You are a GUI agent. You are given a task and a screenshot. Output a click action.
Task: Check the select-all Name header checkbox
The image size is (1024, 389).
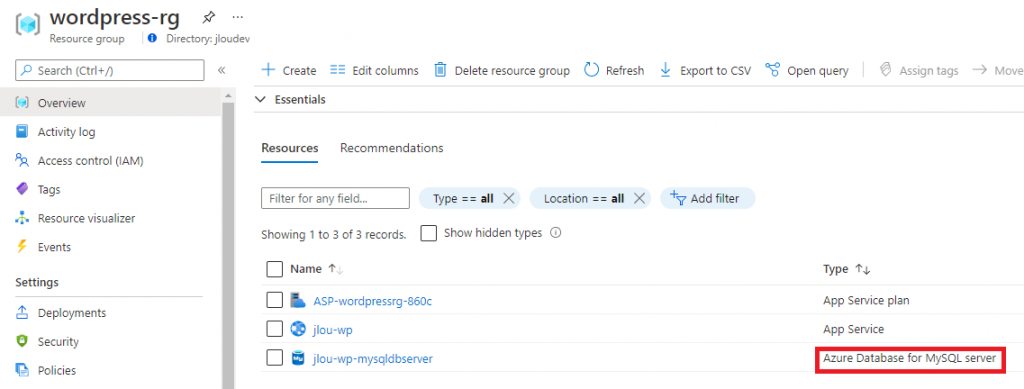[275, 269]
